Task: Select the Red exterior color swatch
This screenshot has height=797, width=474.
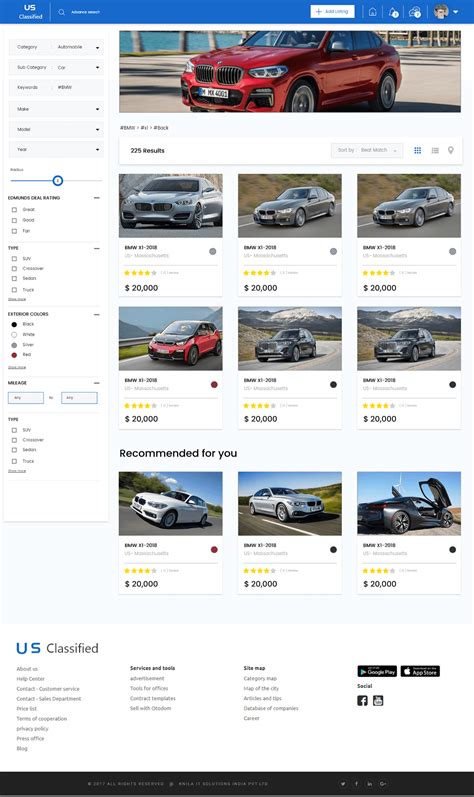Action: pyautogui.click(x=14, y=355)
